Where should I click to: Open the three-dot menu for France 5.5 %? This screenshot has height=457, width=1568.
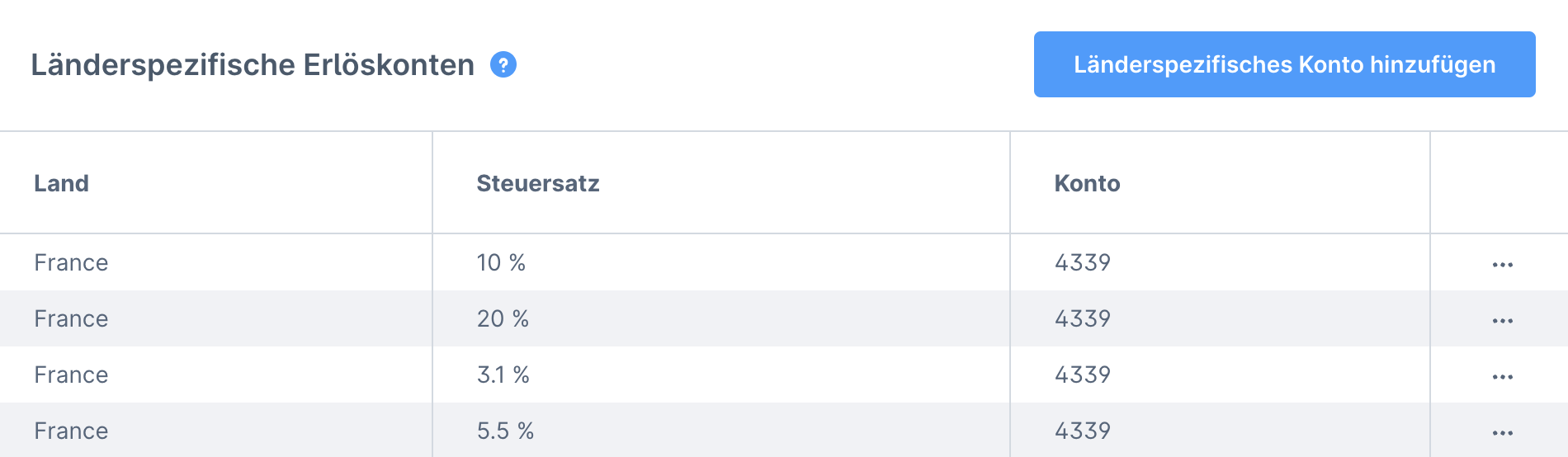(x=1502, y=433)
